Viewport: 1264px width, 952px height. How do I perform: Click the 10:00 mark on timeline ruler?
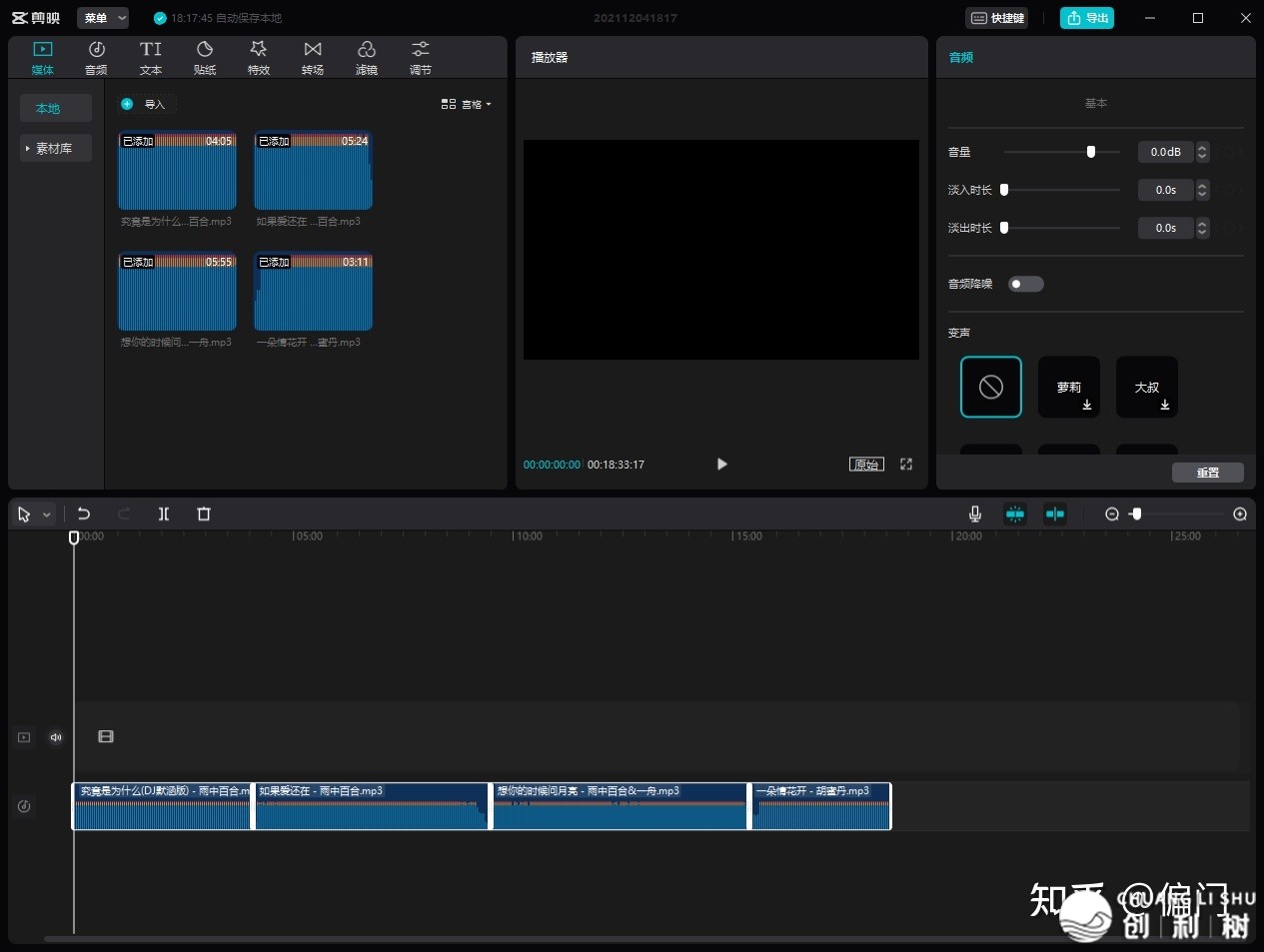coord(528,536)
